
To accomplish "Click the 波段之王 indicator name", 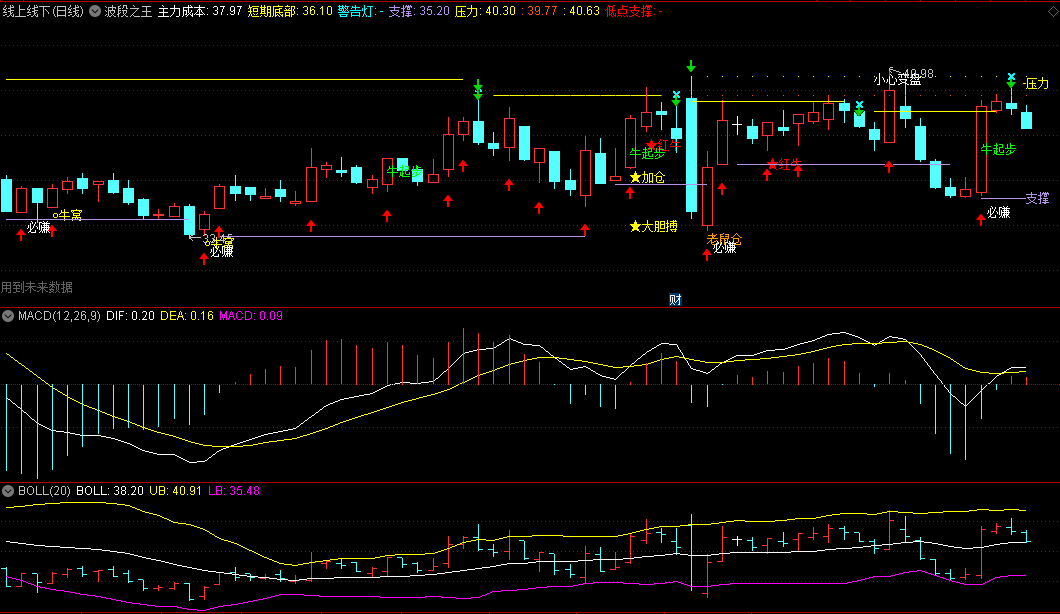I will tap(128, 11).
